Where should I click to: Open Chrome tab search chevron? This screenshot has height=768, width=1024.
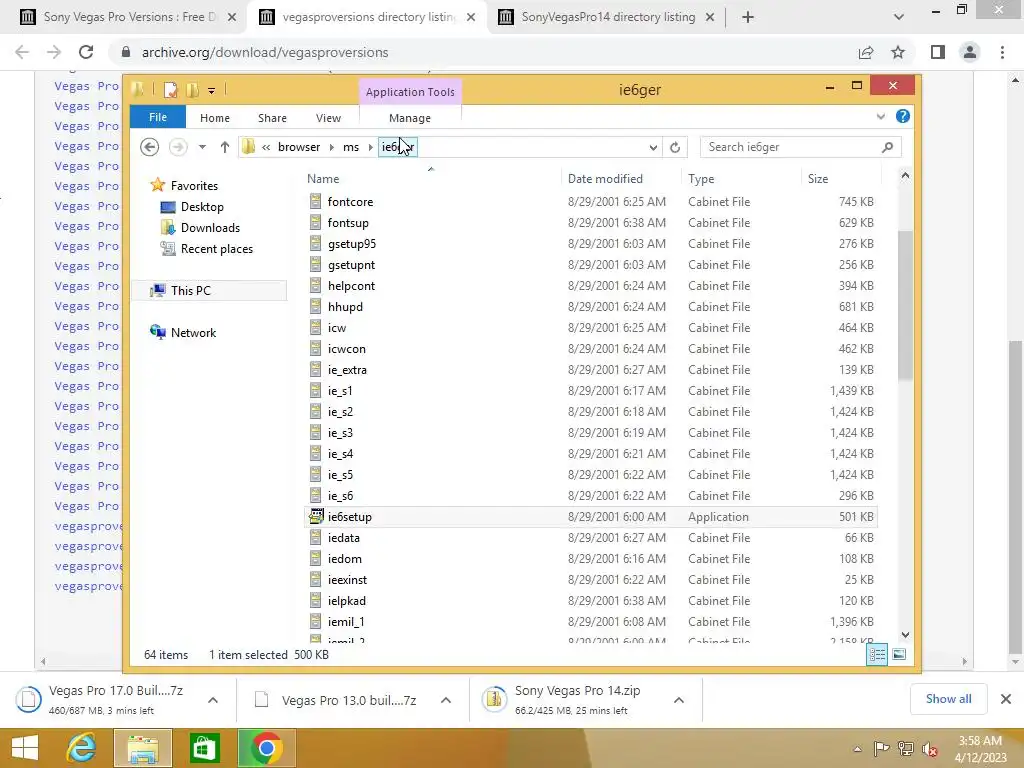[x=899, y=17]
